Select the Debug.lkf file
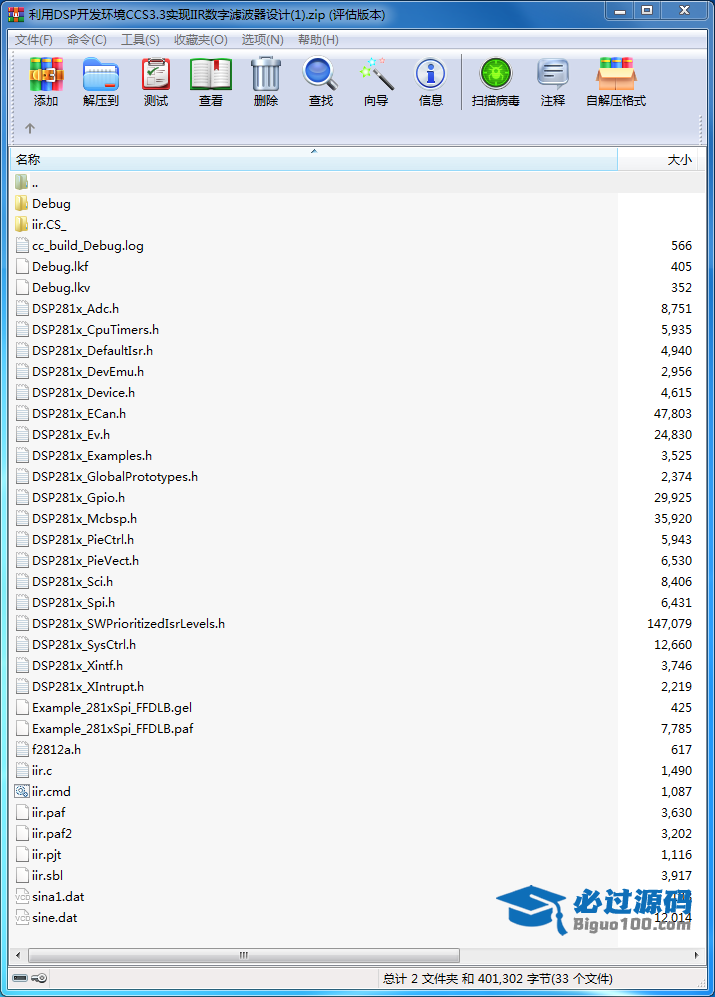This screenshot has width=715, height=997. (x=52, y=266)
